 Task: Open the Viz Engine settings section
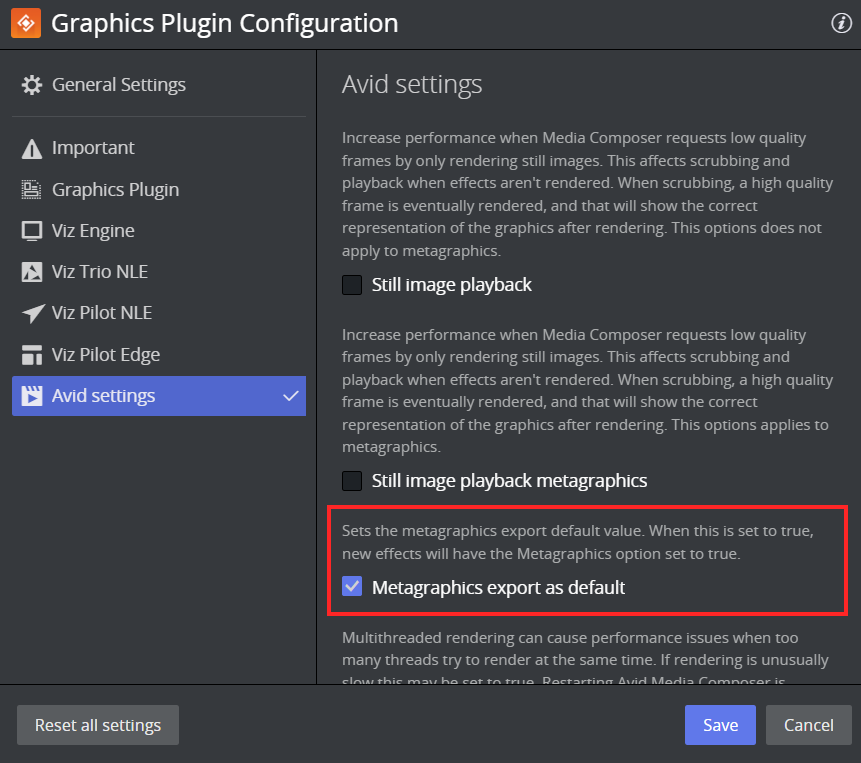[93, 231]
